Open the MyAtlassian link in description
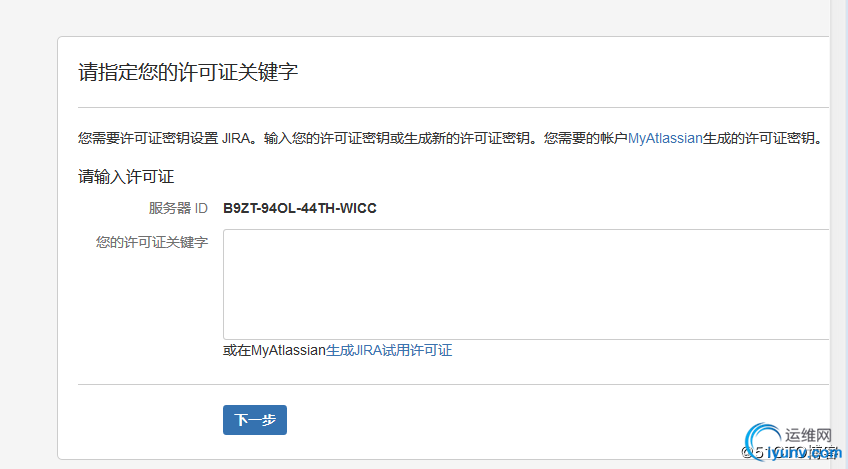This screenshot has height=469, width=848. (x=665, y=138)
